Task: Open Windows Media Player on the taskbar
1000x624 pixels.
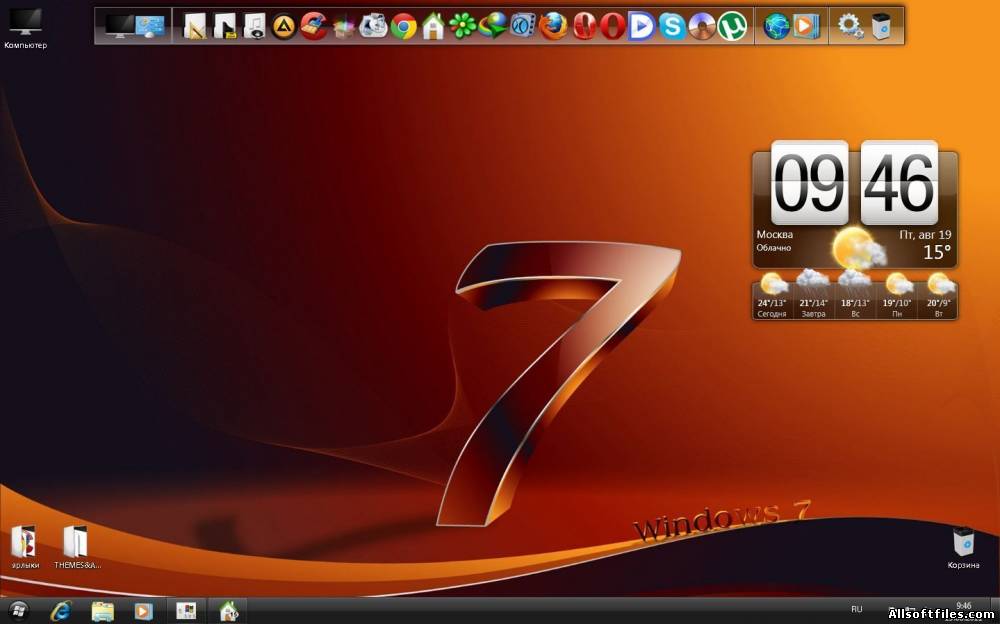Action: coord(143,611)
